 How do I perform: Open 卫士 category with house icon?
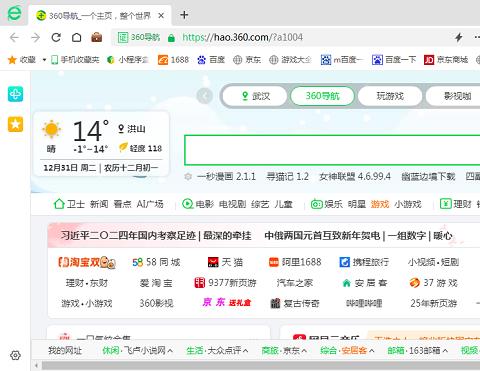(69, 204)
